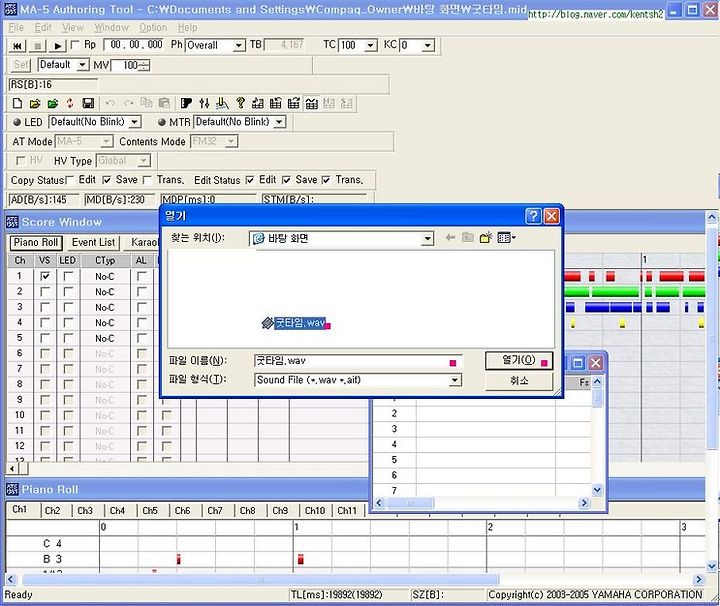Image resolution: width=720 pixels, height=606 pixels.
Task: Open the Default set dropdown
Action: coord(82,65)
